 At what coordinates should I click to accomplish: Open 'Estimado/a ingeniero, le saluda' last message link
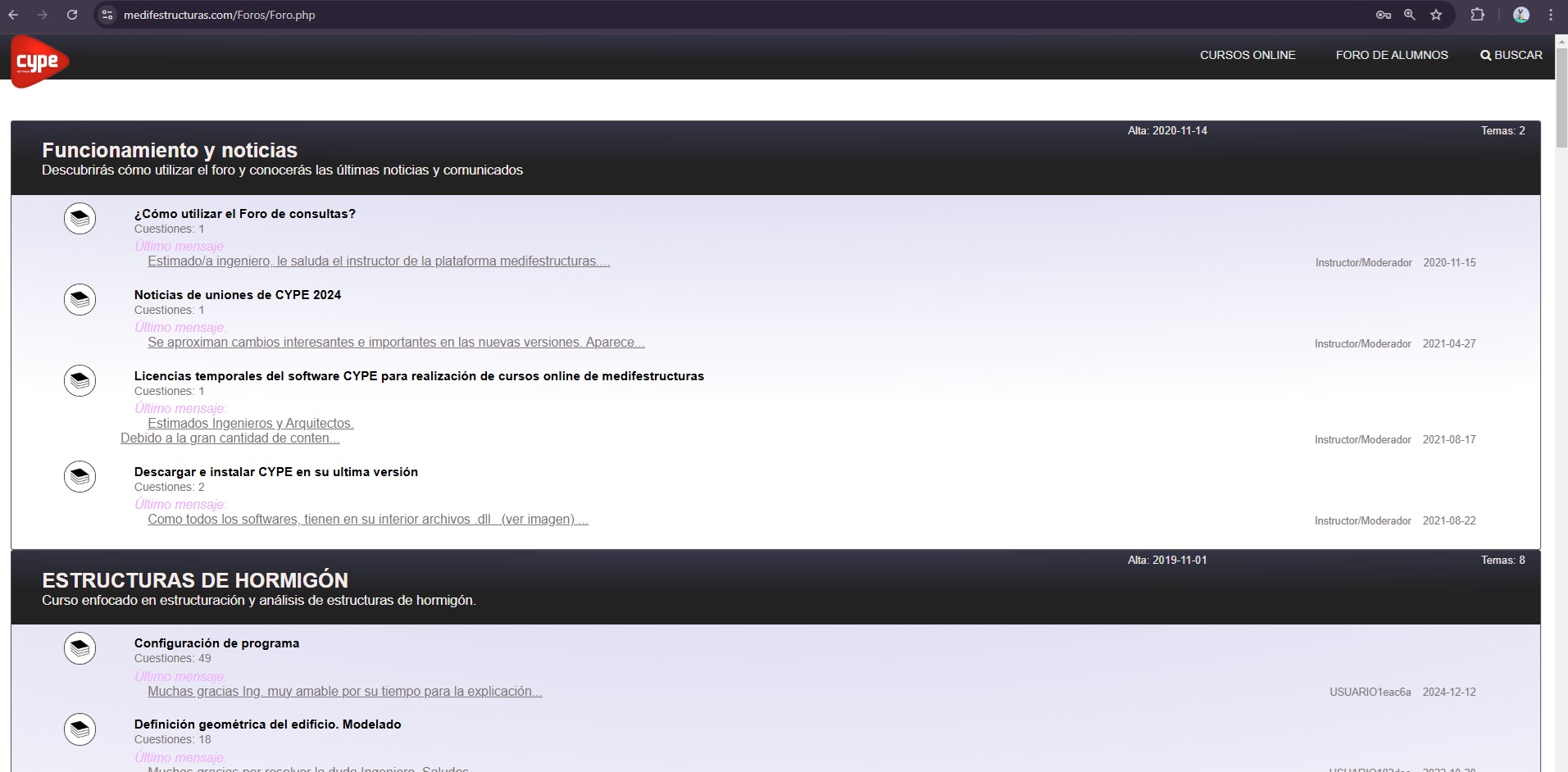379,261
